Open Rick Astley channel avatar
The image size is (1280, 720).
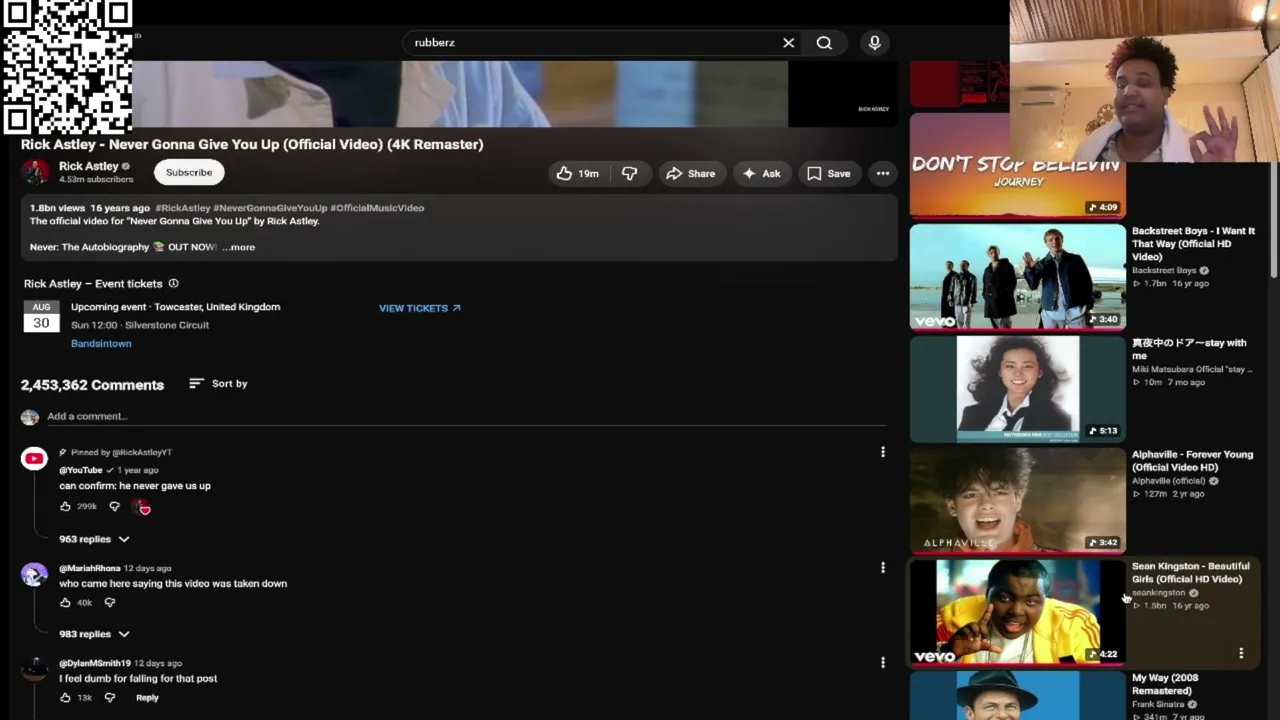(x=36, y=172)
